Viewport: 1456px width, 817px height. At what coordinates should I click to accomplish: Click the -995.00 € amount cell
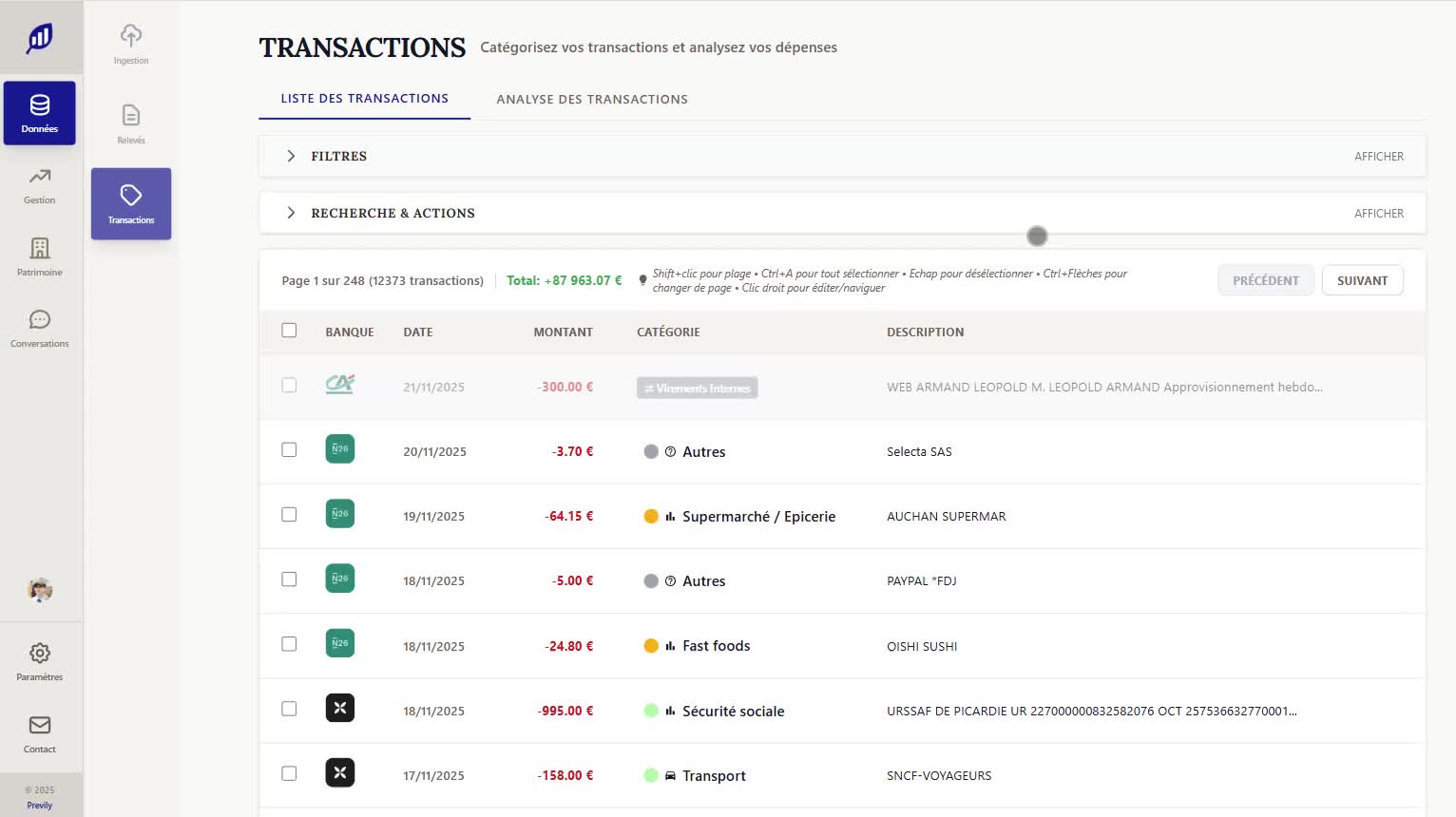[565, 711]
